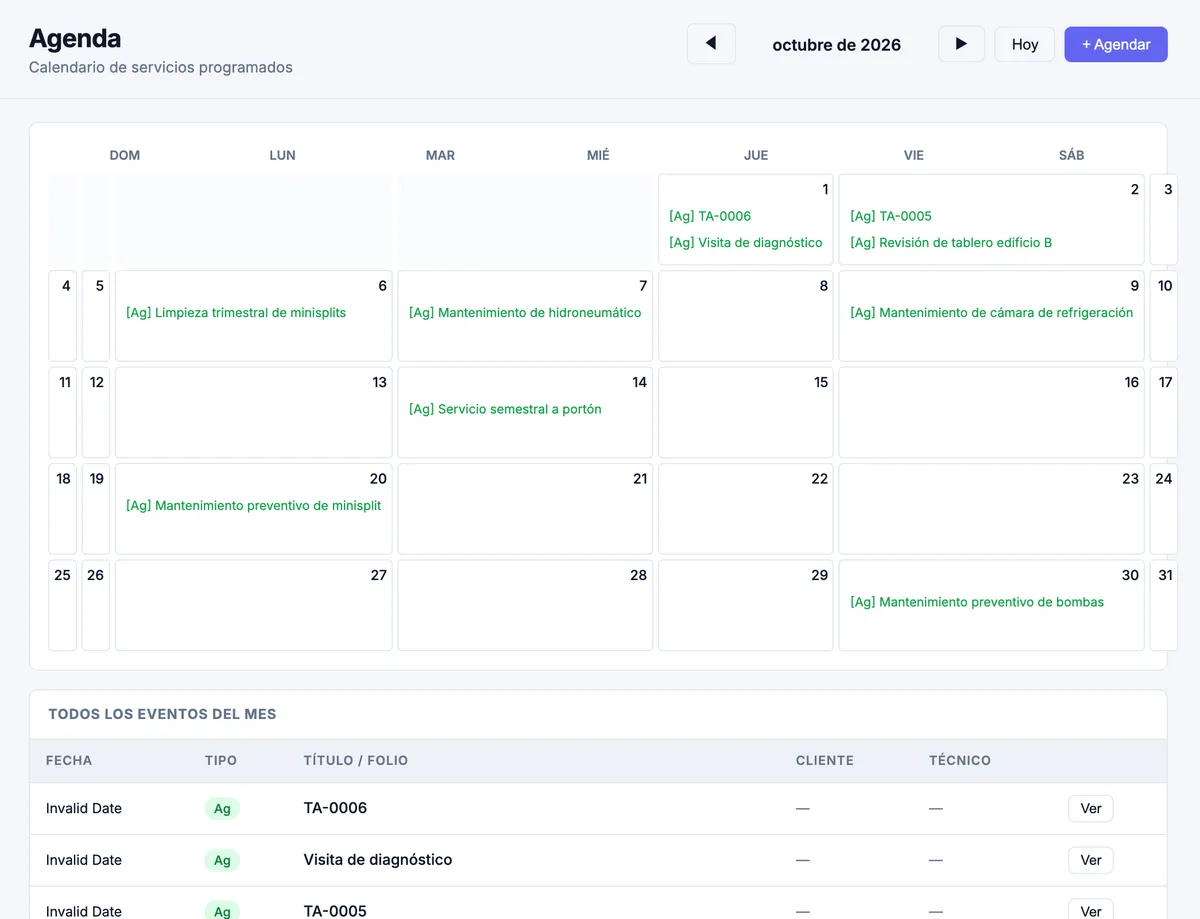Viewport: 1200px width, 919px height.
Task: Click Ver button in TA-0005 row
Action: [1090, 911]
